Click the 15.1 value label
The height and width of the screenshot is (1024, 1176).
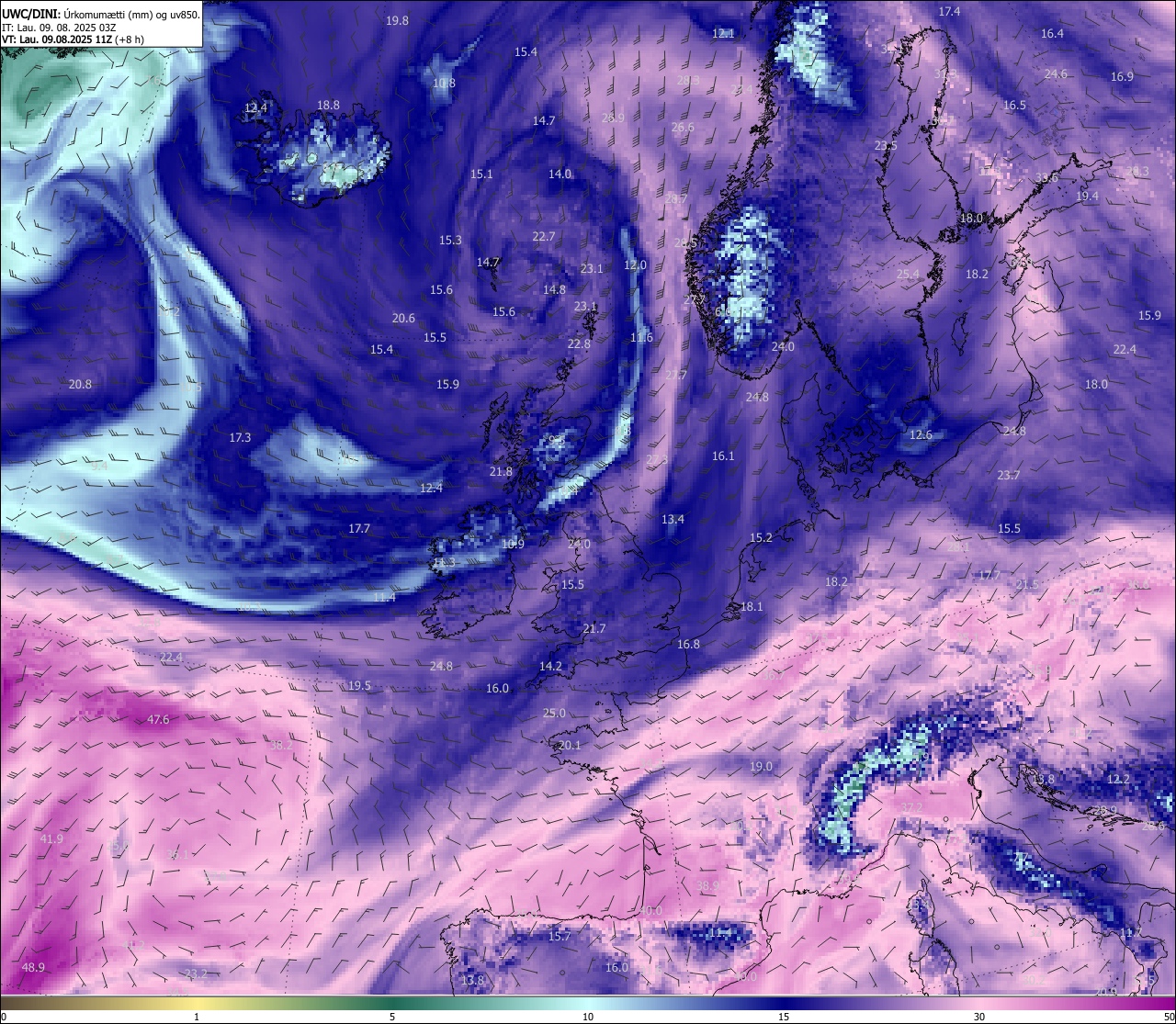click(481, 174)
